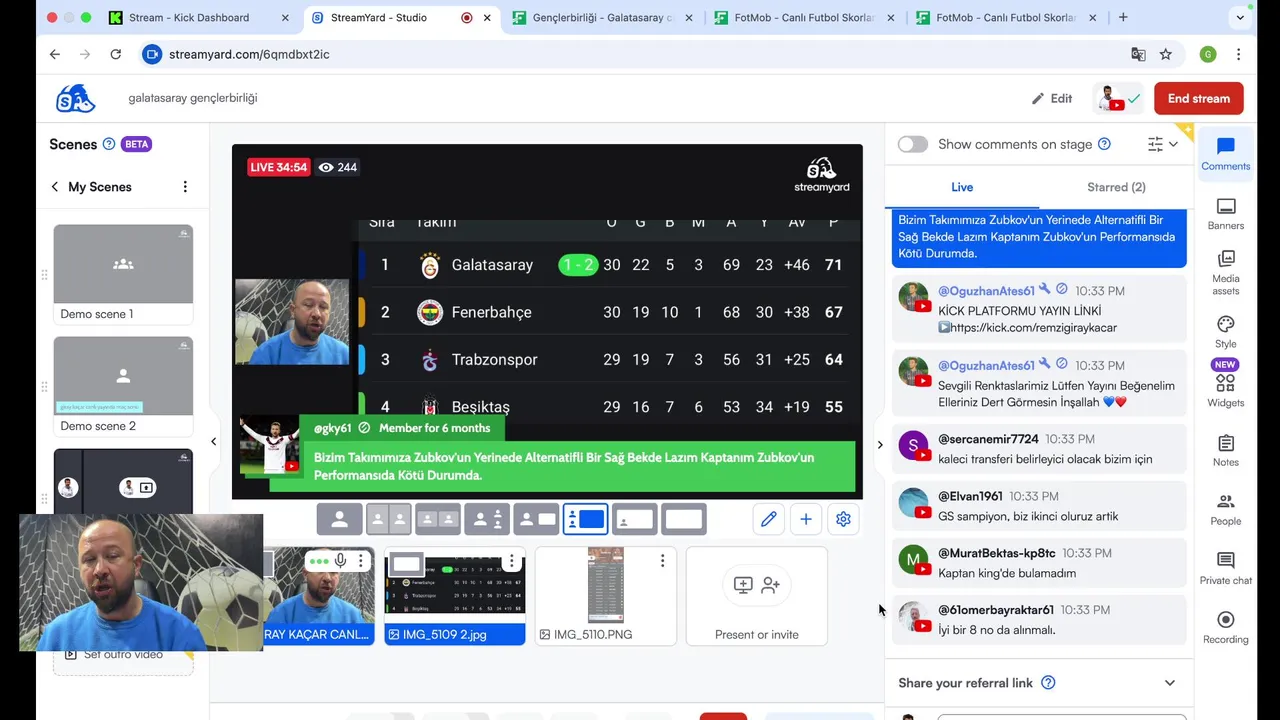Open the Media assets panel
This screenshot has height=720, width=1280.
click(1225, 272)
